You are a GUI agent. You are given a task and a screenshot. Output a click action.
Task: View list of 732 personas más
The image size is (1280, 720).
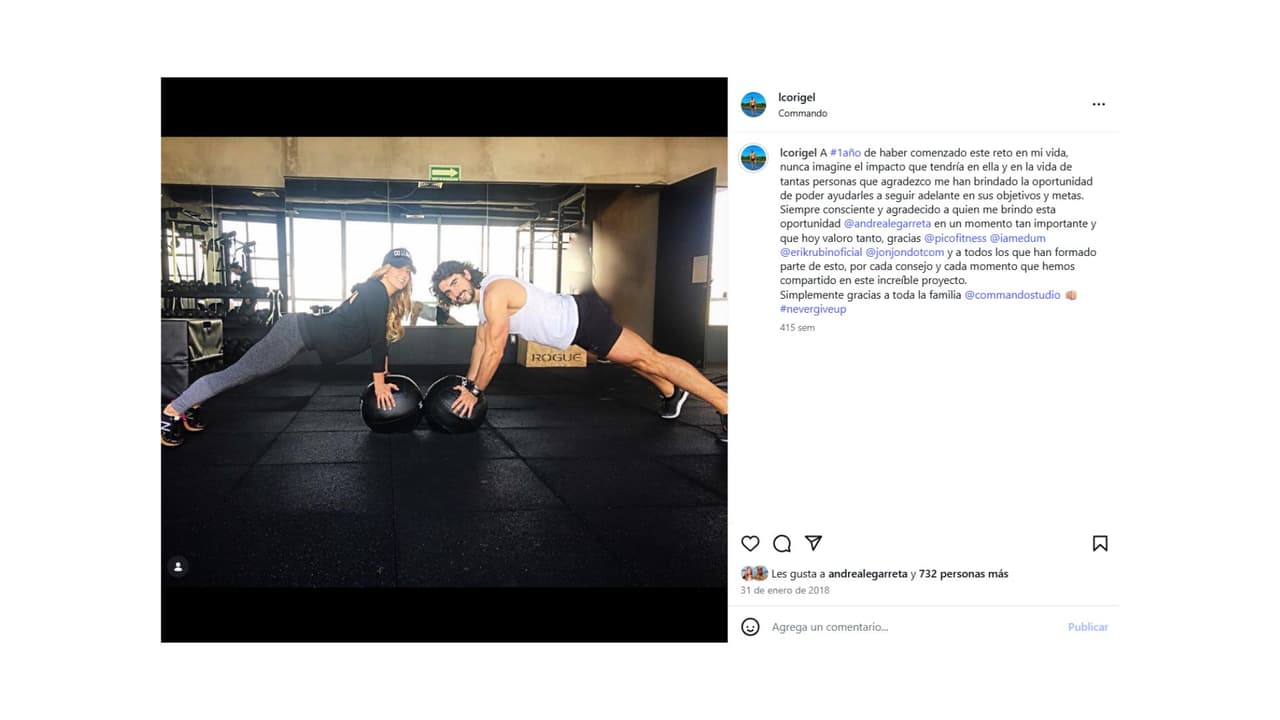(x=964, y=574)
